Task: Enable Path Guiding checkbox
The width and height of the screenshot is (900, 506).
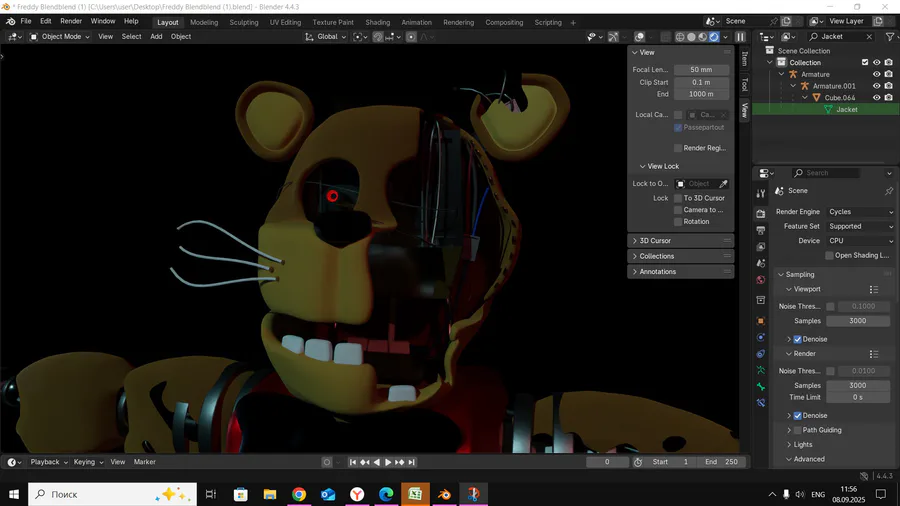Action: [797, 430]
